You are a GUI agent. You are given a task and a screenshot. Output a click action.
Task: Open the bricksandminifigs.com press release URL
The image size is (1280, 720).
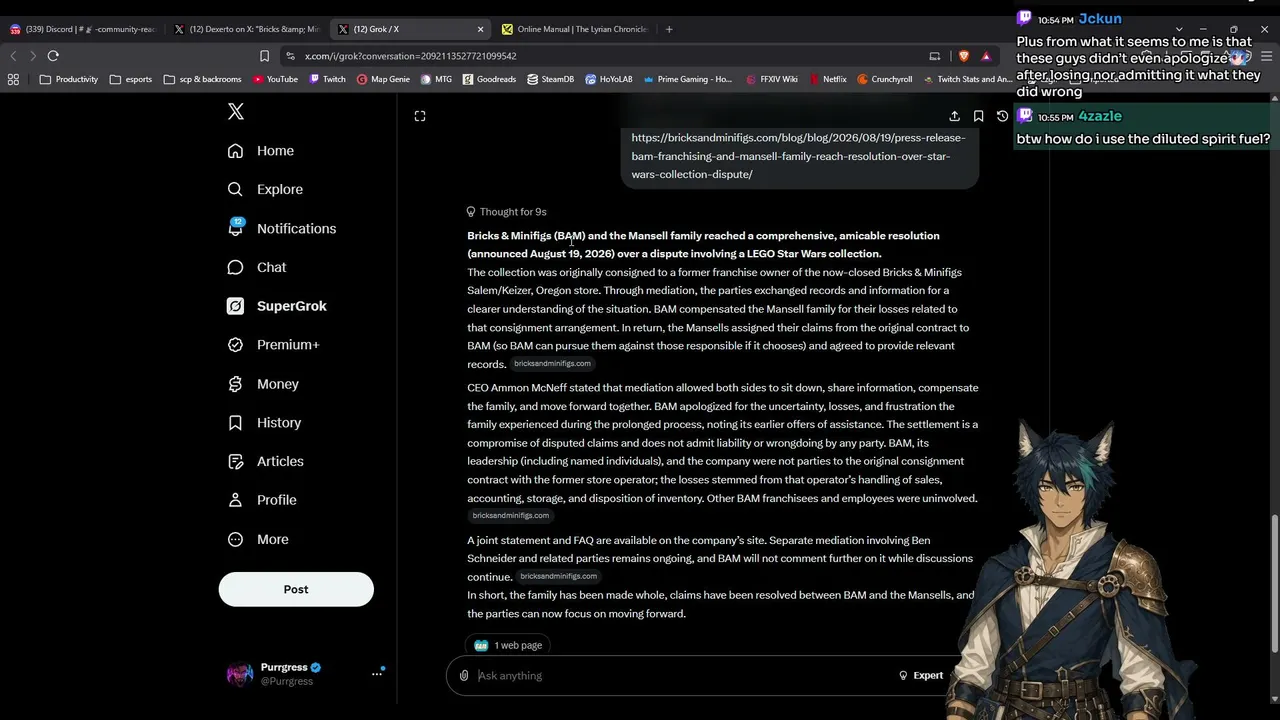(x=798, y=156)
